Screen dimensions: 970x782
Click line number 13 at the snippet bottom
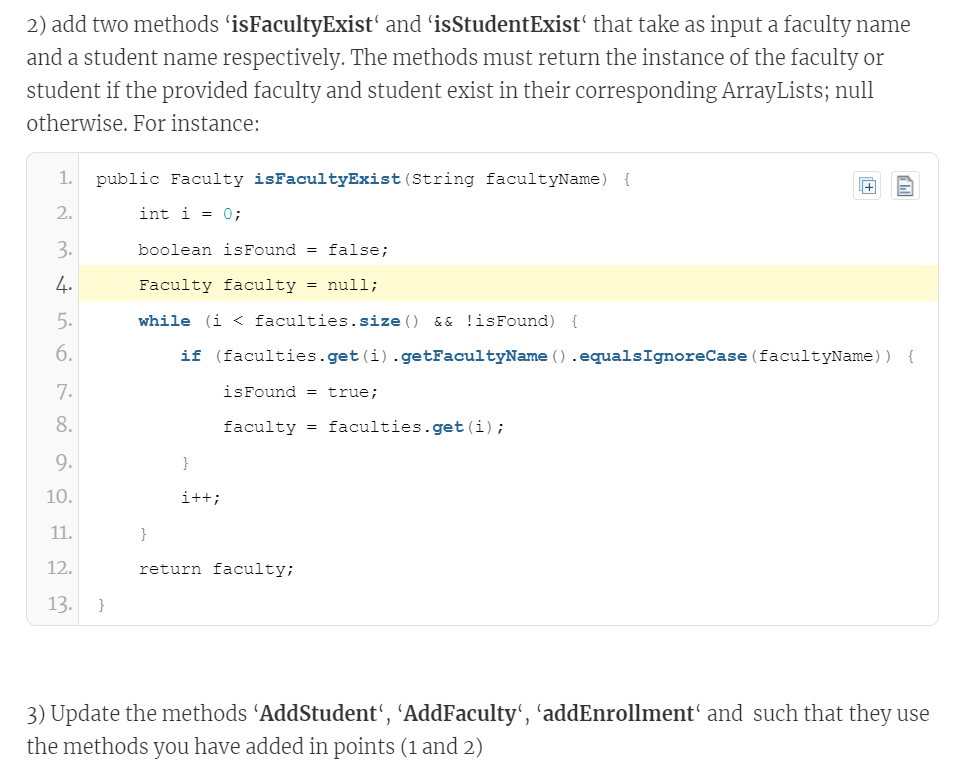point(62,604)
